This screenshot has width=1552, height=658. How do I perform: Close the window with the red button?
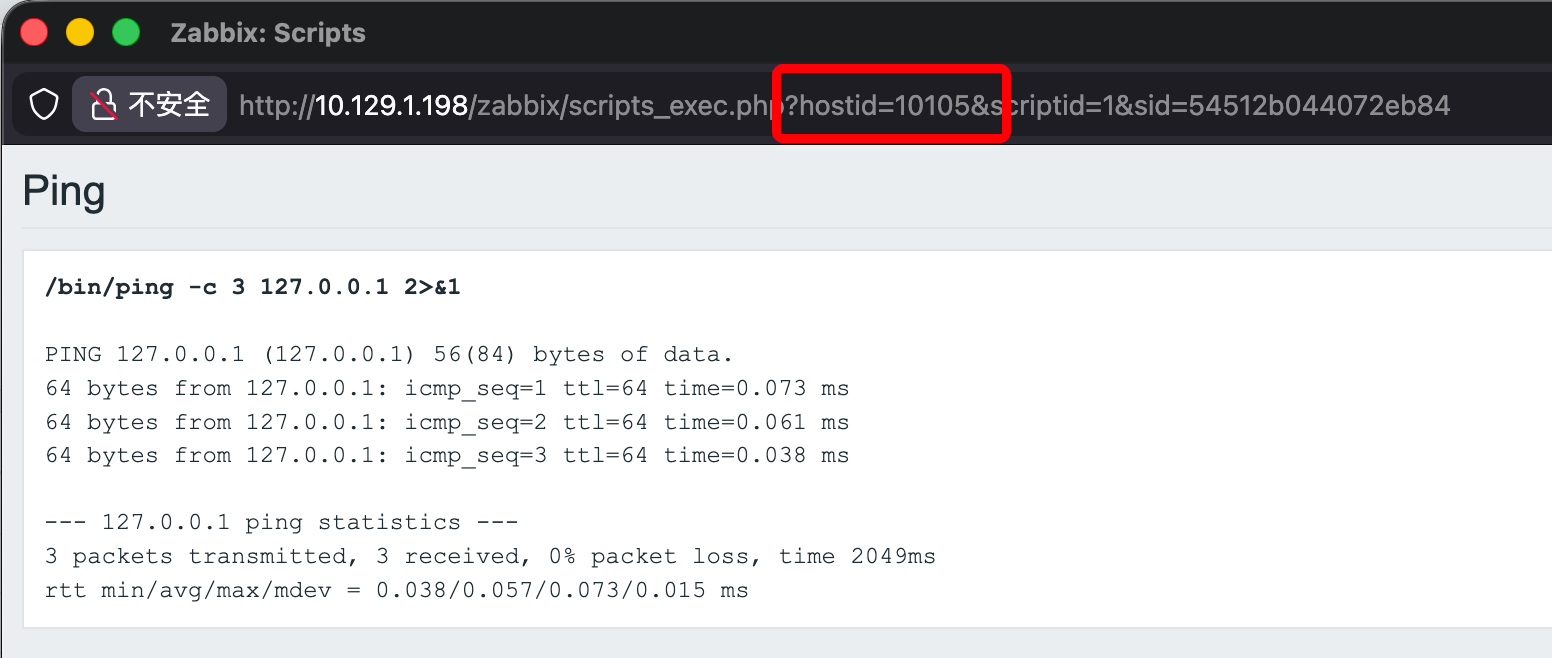(x=35, y=32)
